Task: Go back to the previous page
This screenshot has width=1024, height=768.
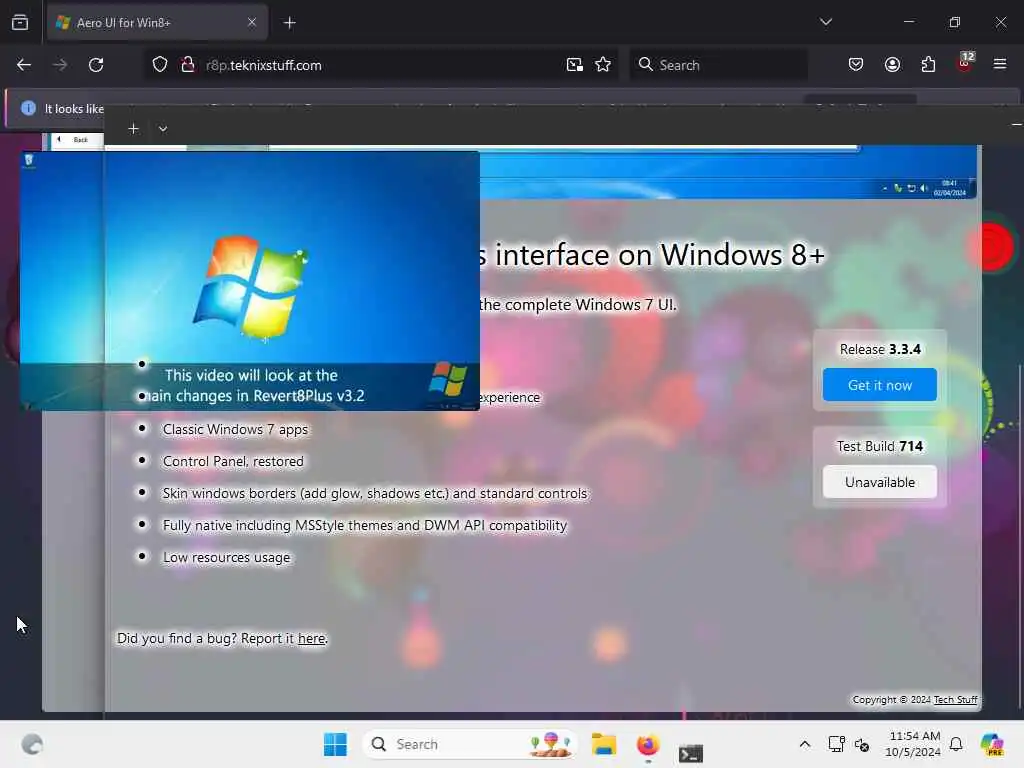Action: (24, 65)
